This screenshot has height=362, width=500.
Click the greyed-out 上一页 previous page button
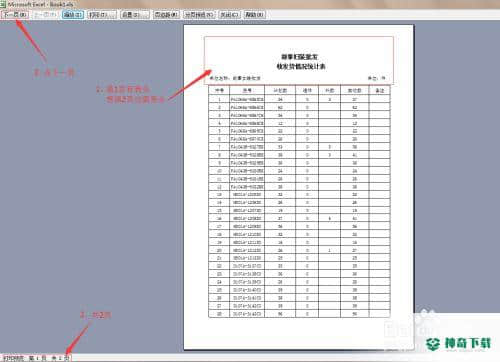click(46, 15)
